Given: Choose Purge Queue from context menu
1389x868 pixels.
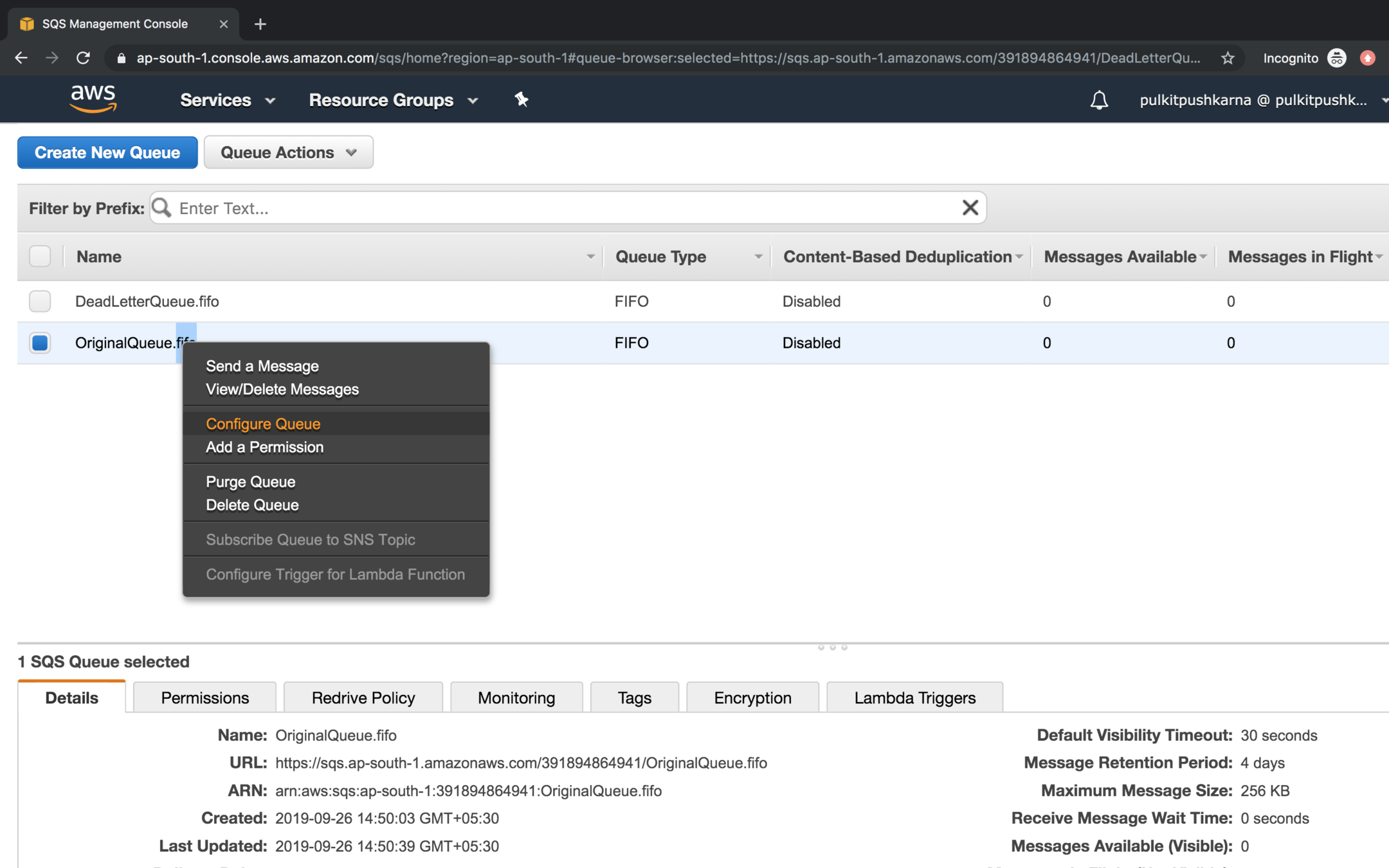Looking at the screenshot, I should pos(250,482).
